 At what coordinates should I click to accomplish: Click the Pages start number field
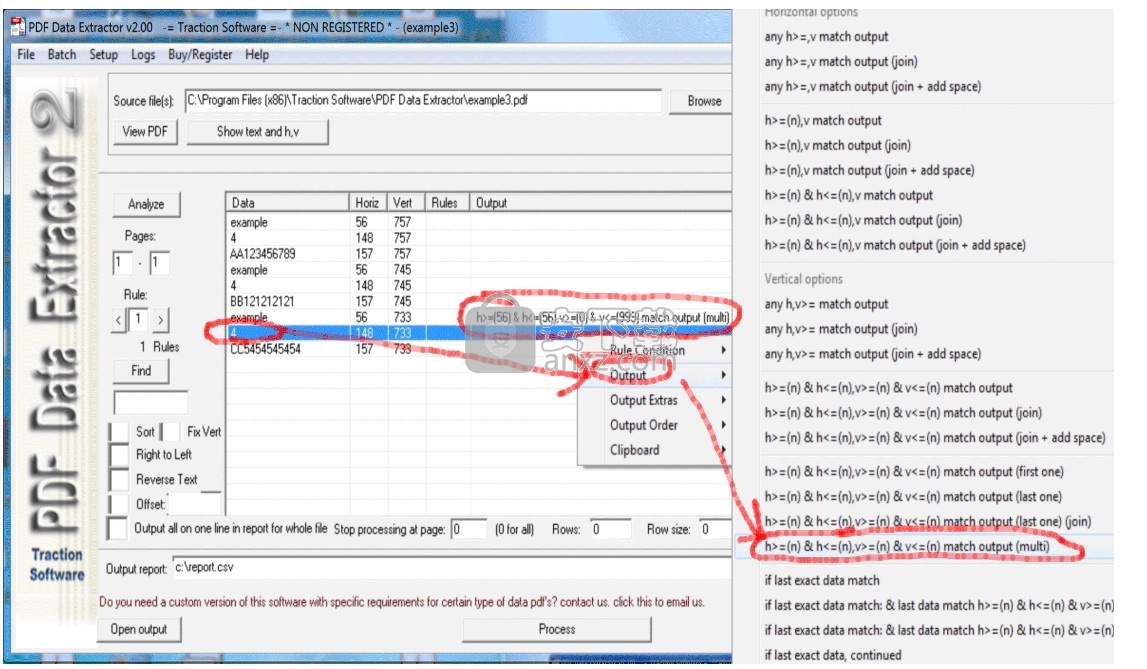[x=123, y=262]
